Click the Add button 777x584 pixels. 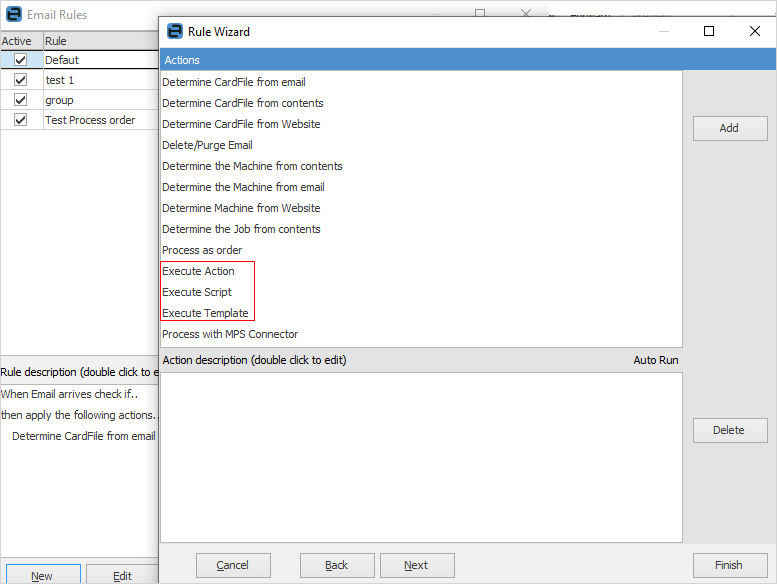pos(730,128)
